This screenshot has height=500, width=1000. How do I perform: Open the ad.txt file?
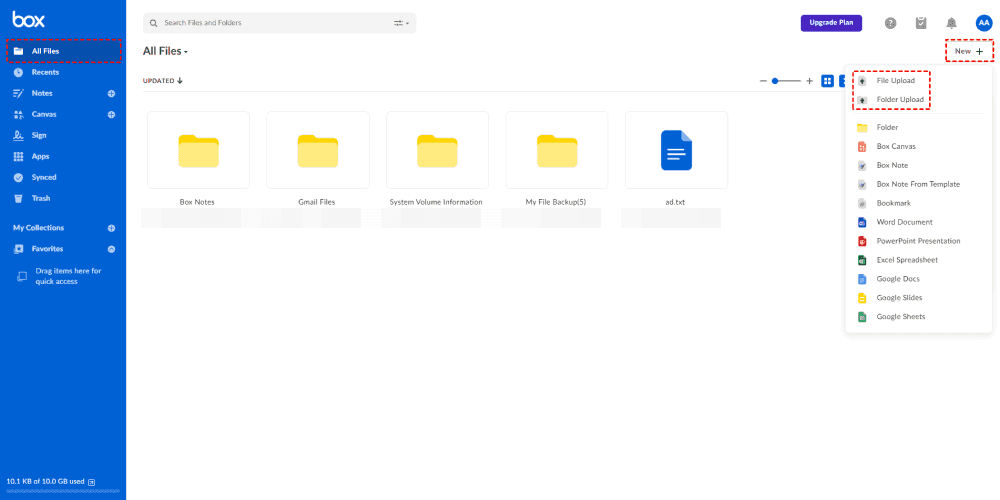676,151
